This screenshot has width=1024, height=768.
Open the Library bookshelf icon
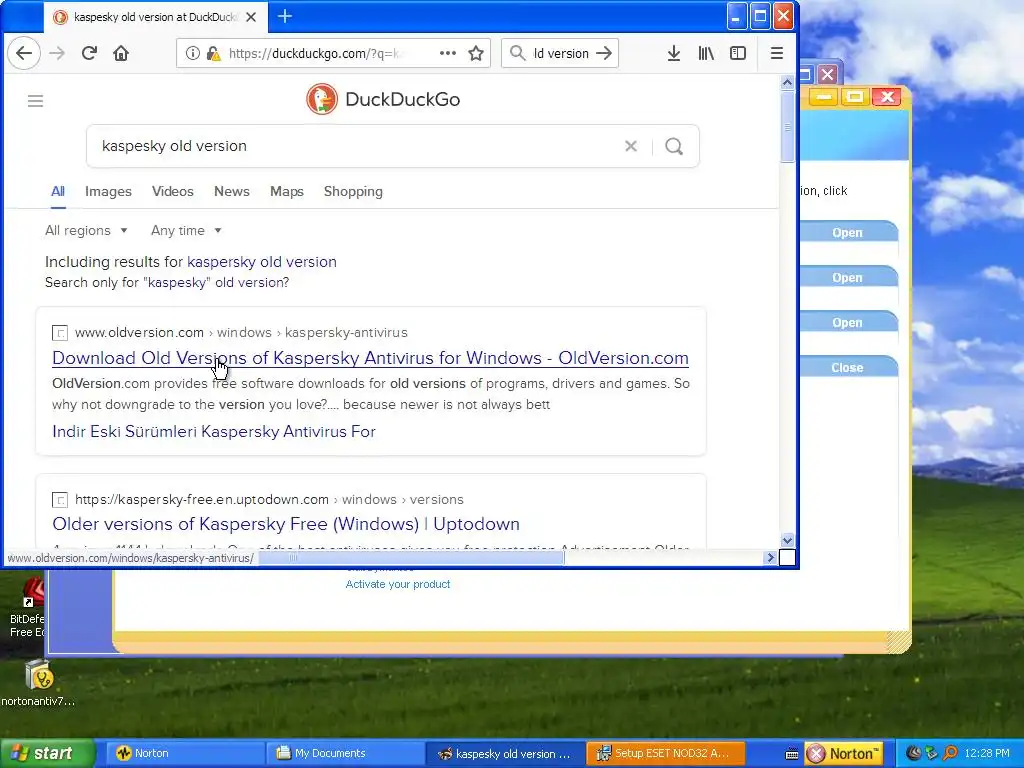706,54
